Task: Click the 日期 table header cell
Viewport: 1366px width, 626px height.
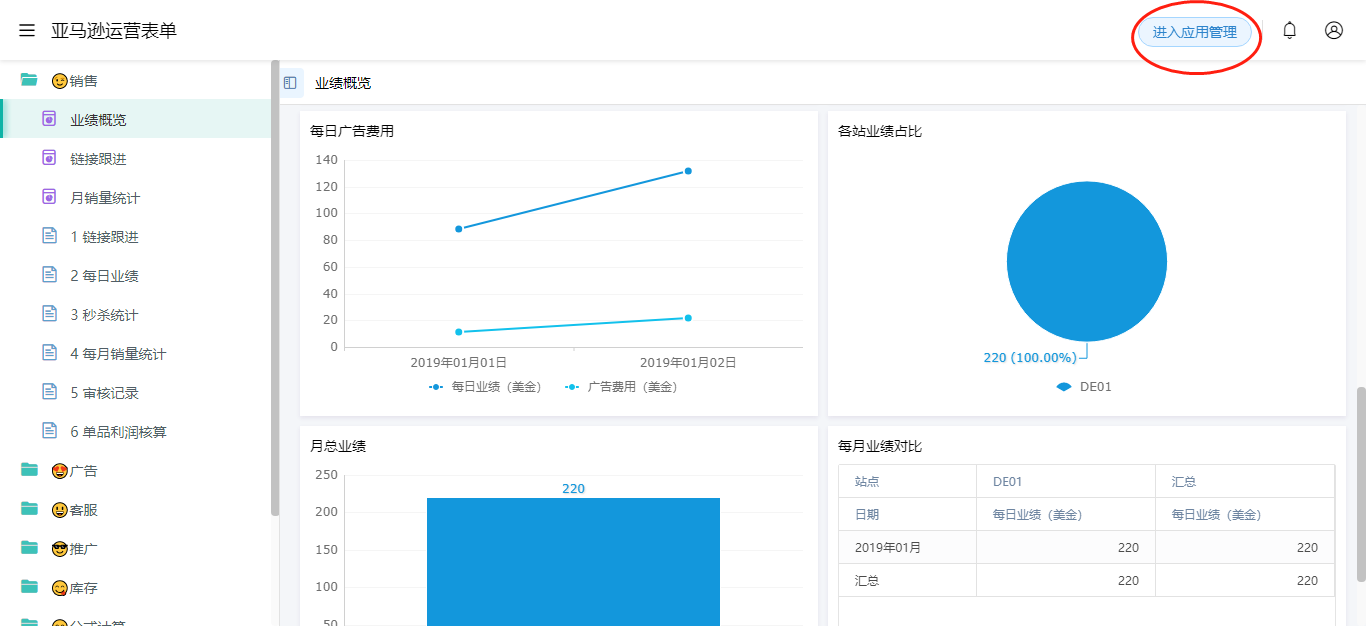Action: [x=908, y=514]
